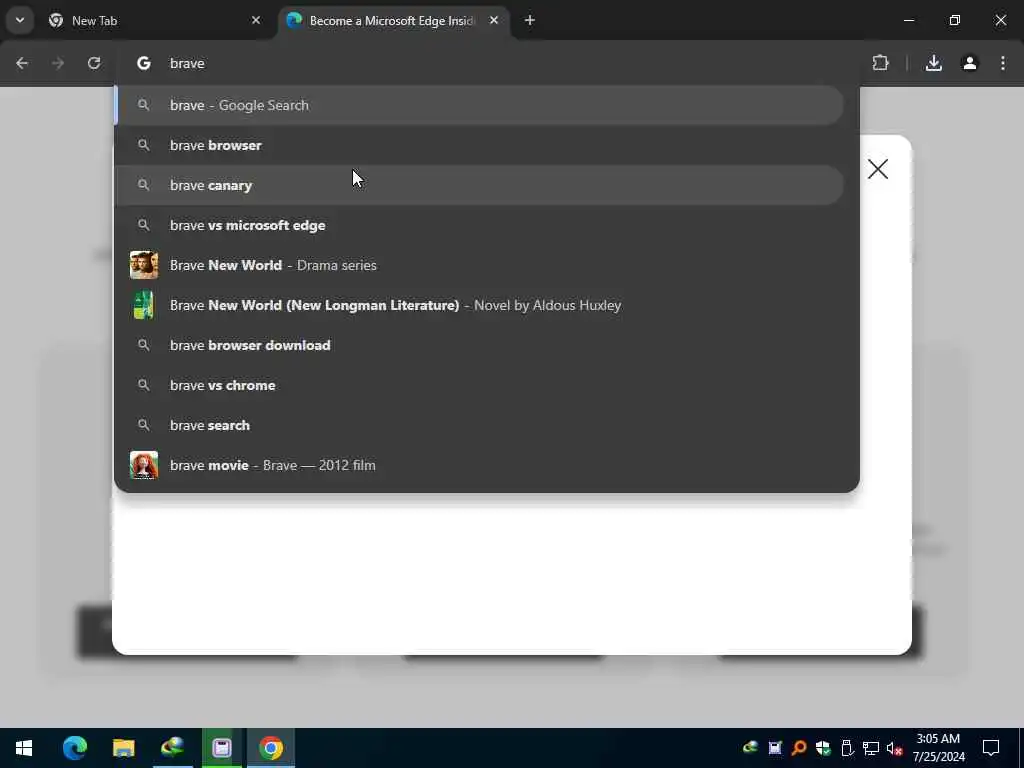
Task: Select Brave New World Drama series suggestion
Action: tap(479, 265)
